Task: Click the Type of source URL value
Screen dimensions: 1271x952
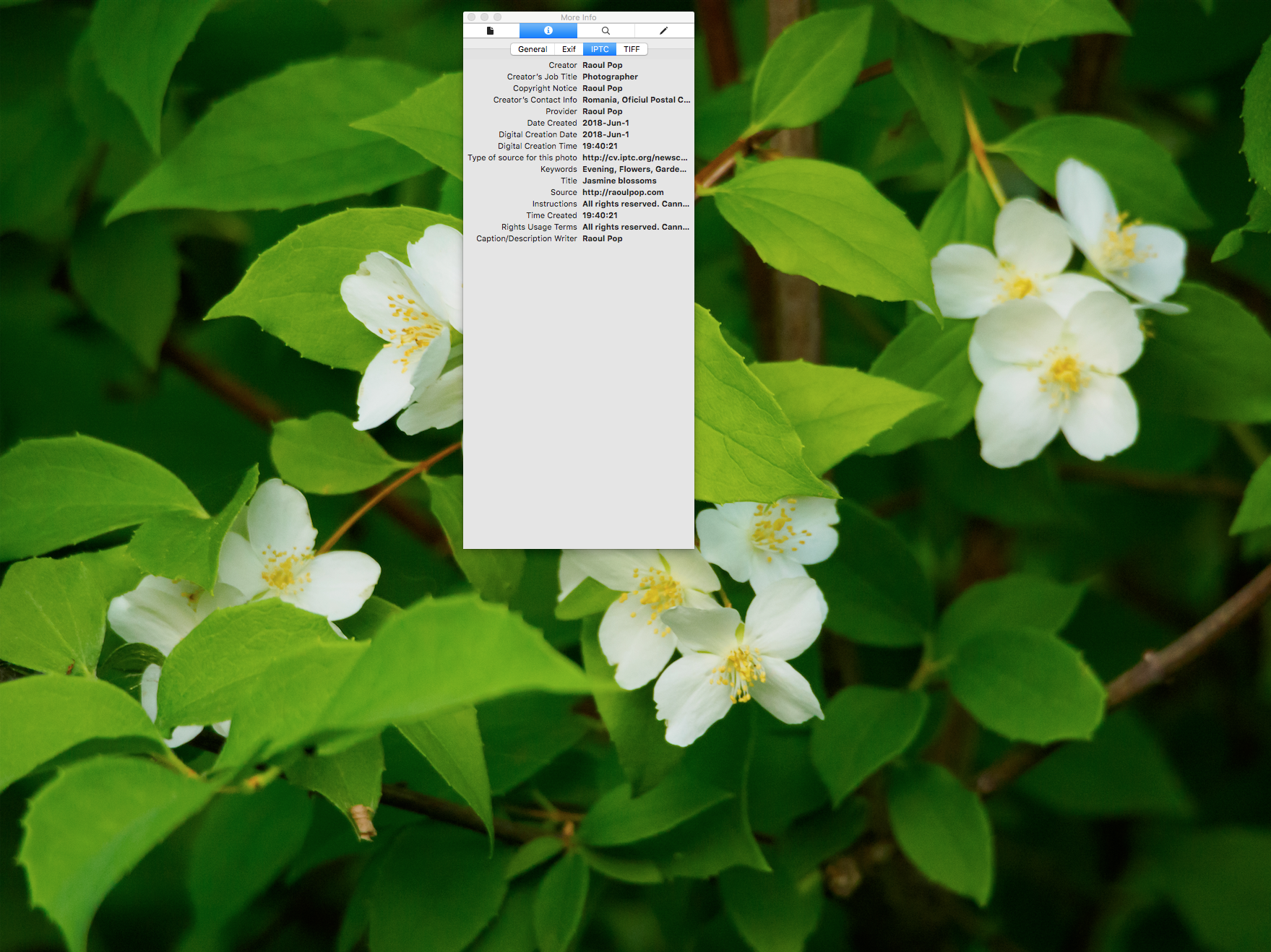Action: pyautogui.click(x=634, y=157)
